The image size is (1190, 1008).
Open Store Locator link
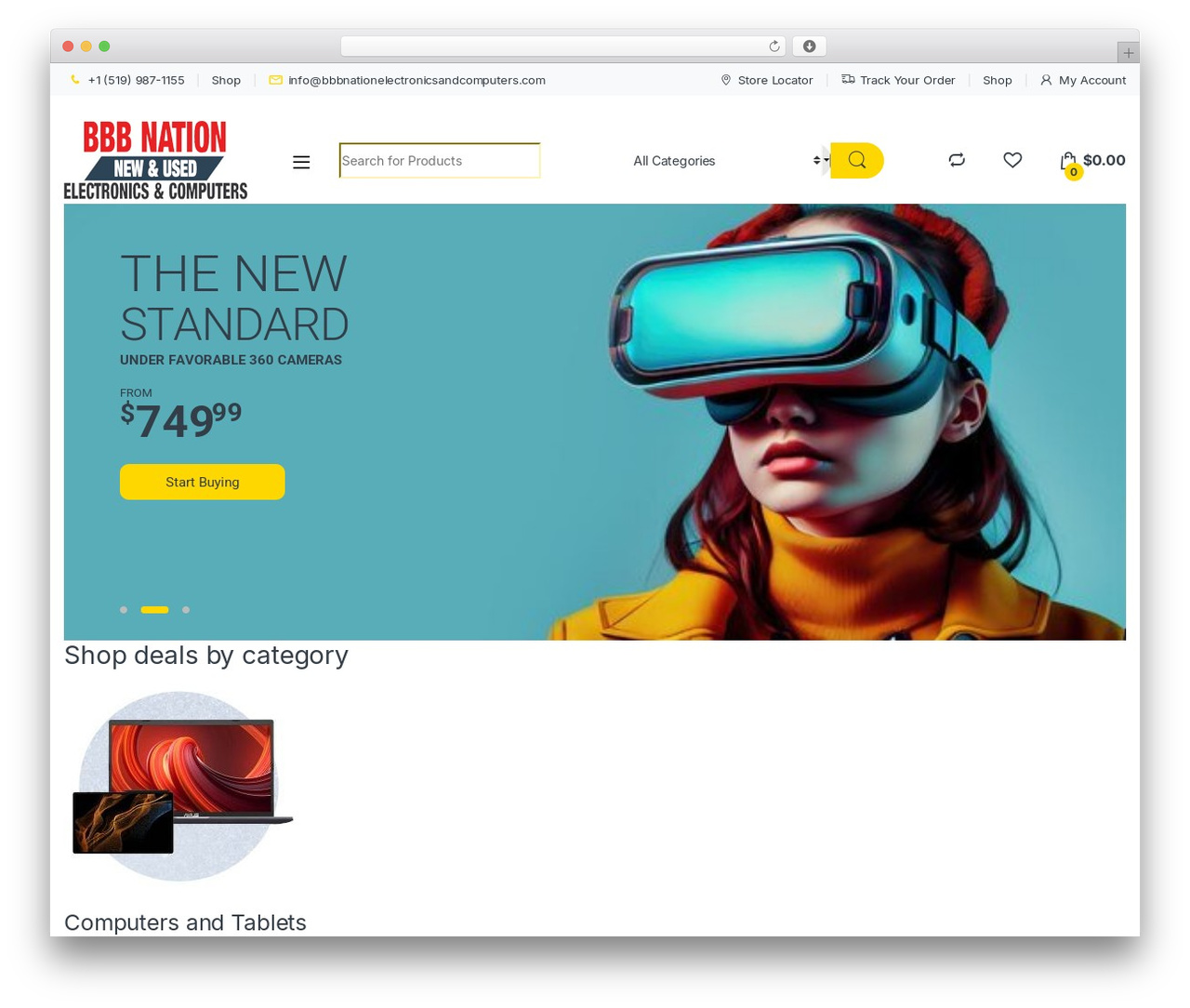coord(775,80)
